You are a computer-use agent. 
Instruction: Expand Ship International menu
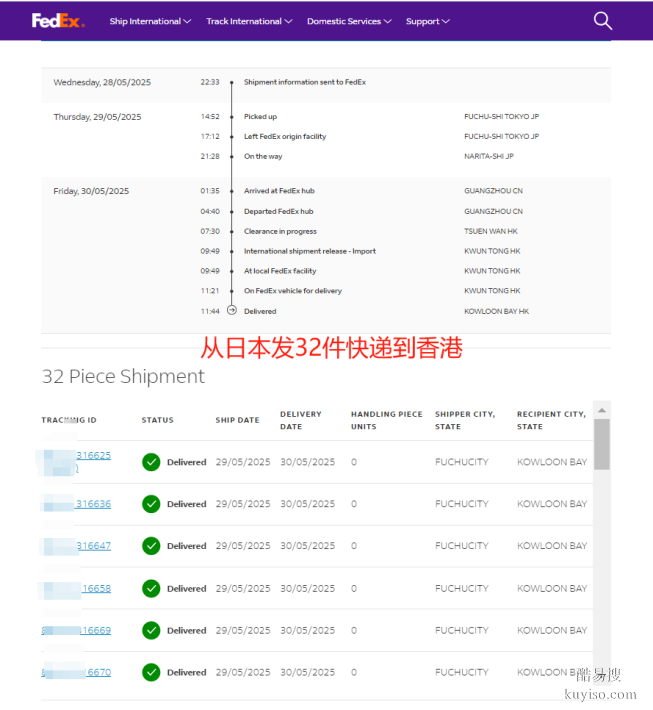click(x=150, y=21)
